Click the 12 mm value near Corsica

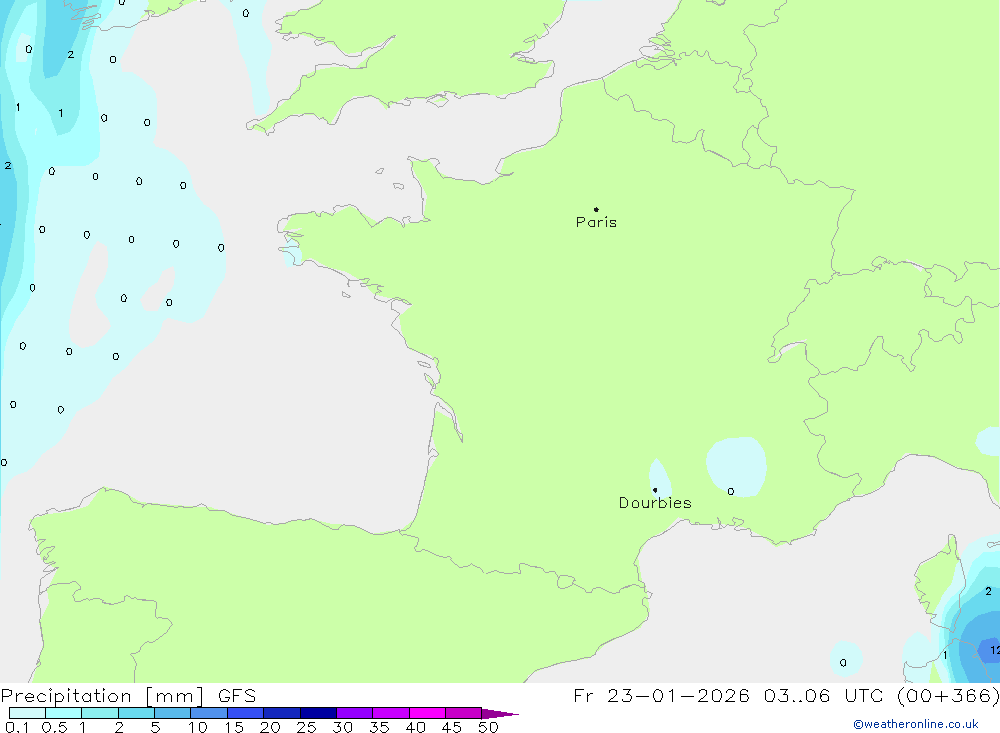pos(994,650)
